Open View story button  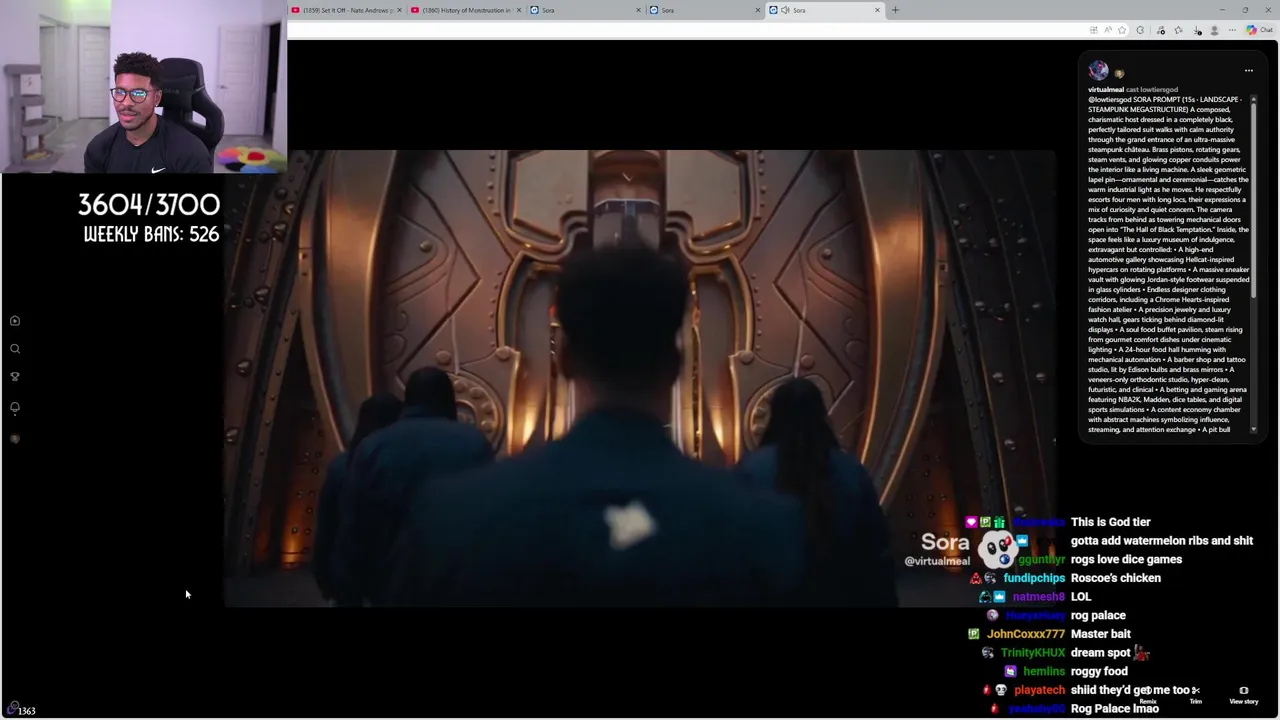pos(1244,695)
